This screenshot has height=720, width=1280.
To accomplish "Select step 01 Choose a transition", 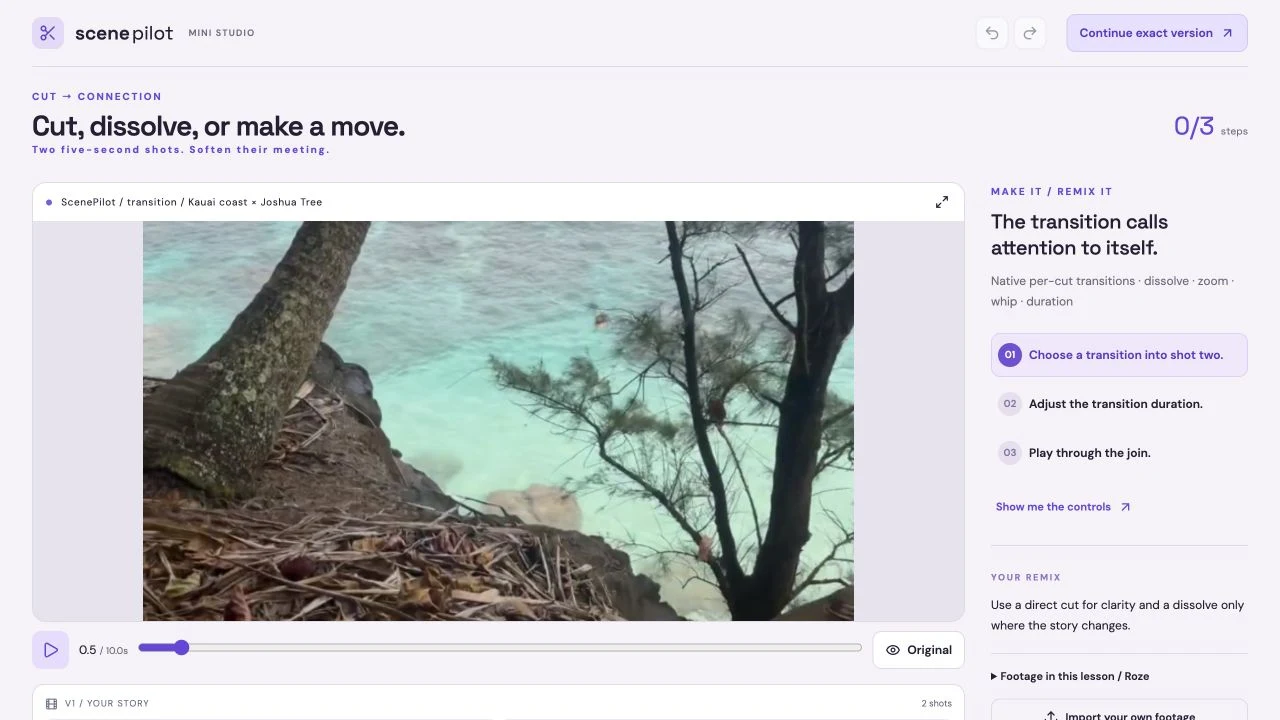I will coord(1119,355).
